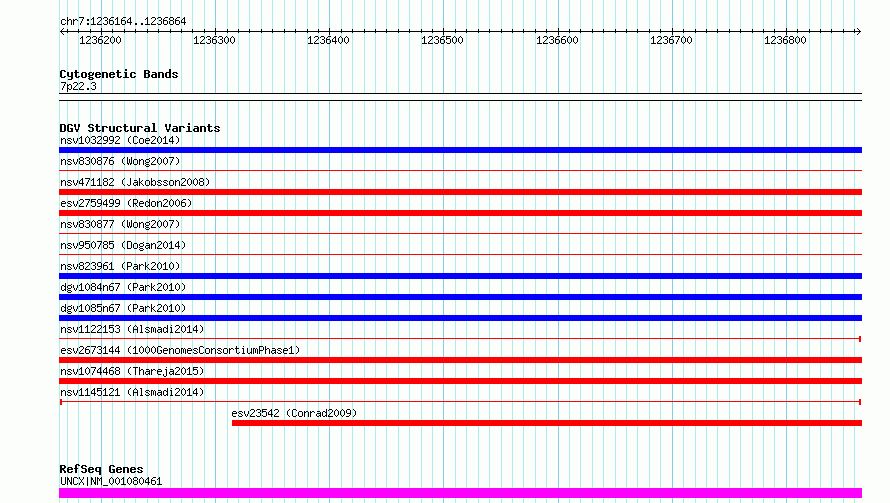The width and height of the screenshot is (890, 503).
Task: Click the thin red line under nsv1122153
Action: 460,339
